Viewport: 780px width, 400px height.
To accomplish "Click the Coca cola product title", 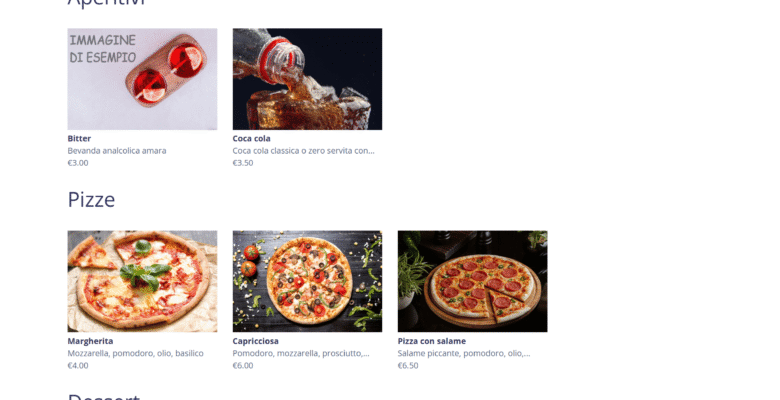I will 252,138.
